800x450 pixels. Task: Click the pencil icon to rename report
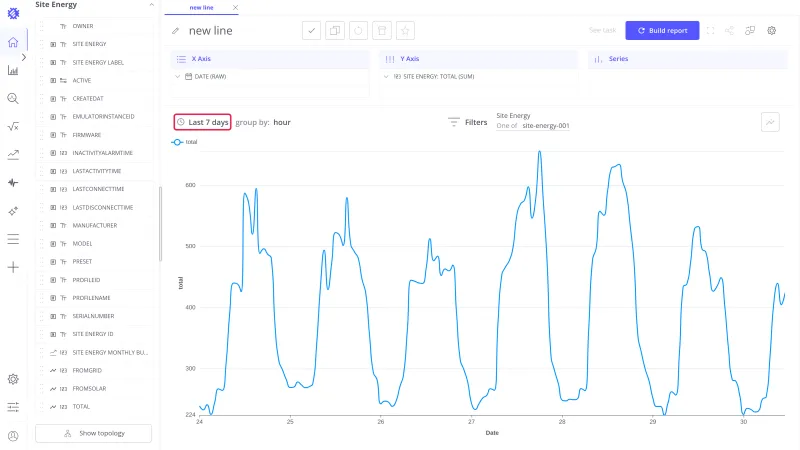click(176, 31)
